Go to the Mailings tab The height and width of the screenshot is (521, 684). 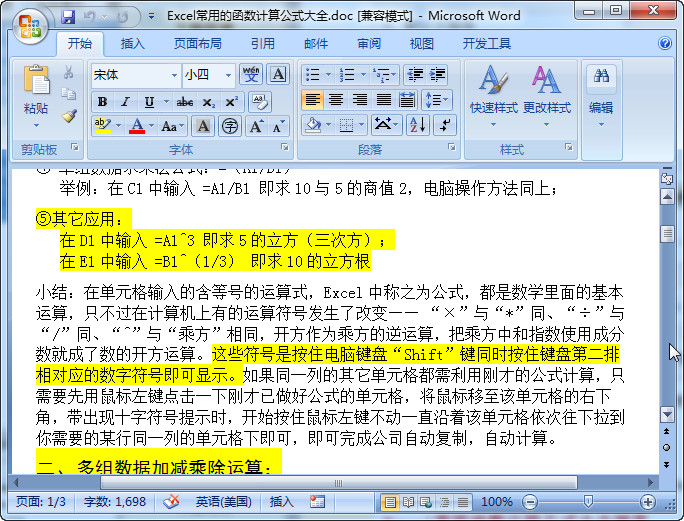click(316, 44)
